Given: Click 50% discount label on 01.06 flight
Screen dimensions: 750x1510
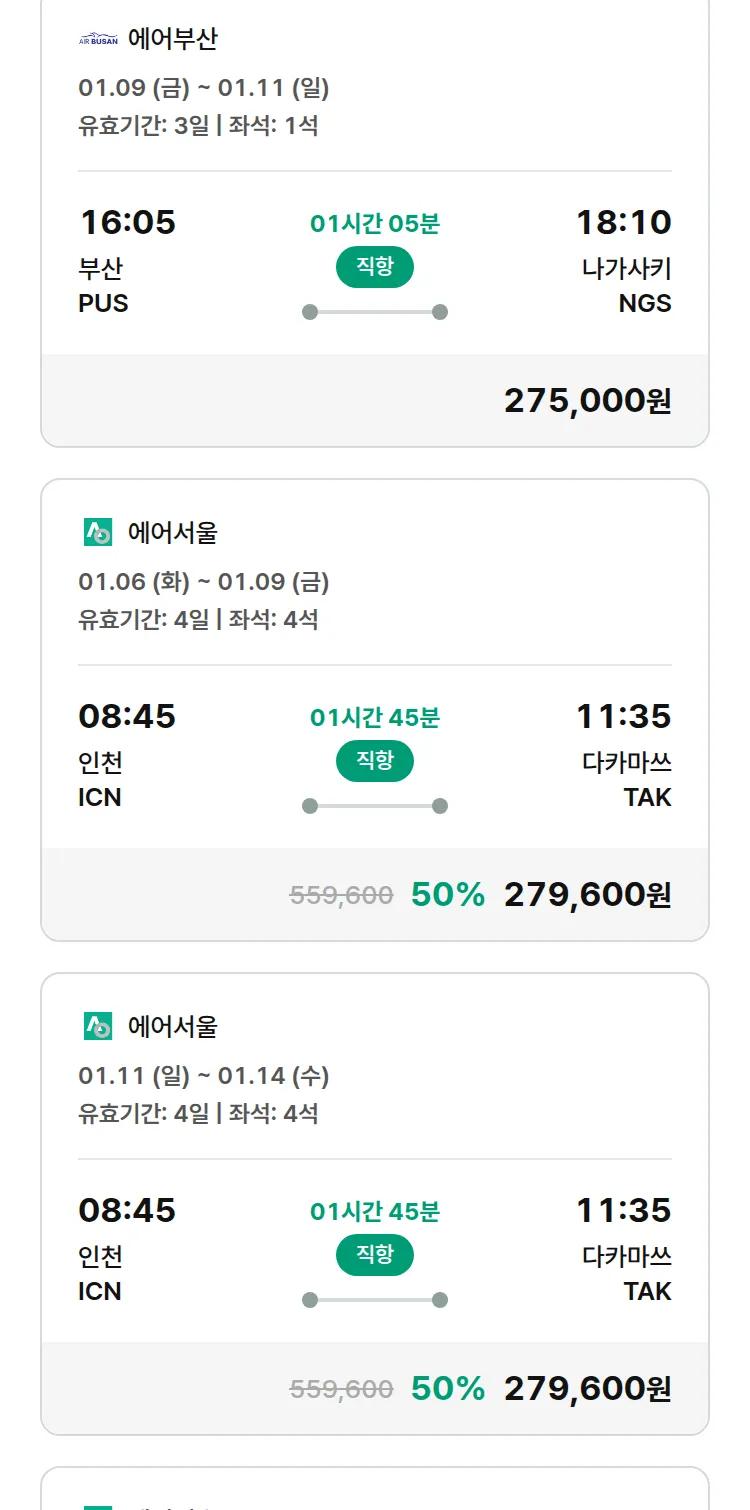Looking at the screenshot, I should [x=448, y=895].
